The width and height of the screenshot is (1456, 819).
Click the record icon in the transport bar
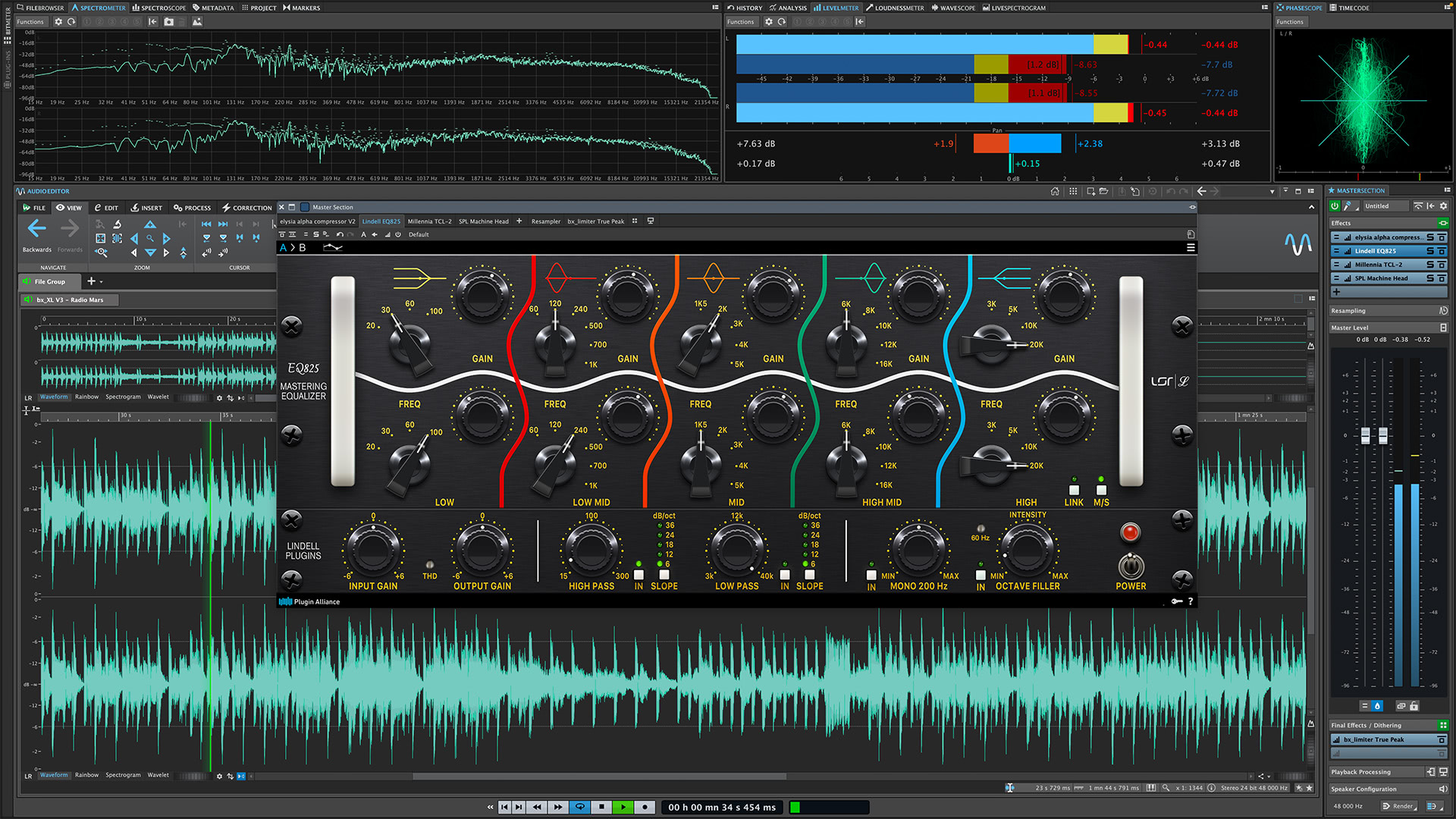pos(645,807)
